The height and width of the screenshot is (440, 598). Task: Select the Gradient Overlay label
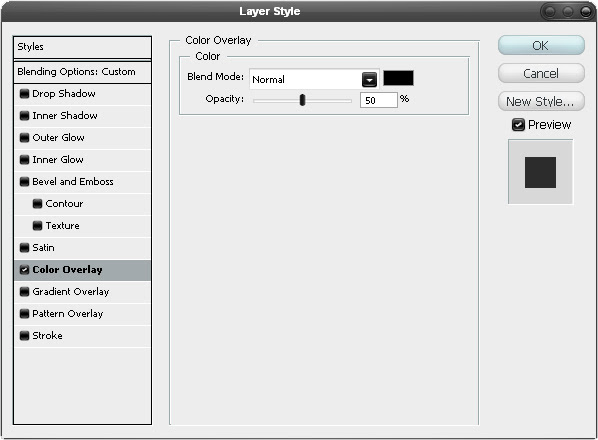point(71,292)
